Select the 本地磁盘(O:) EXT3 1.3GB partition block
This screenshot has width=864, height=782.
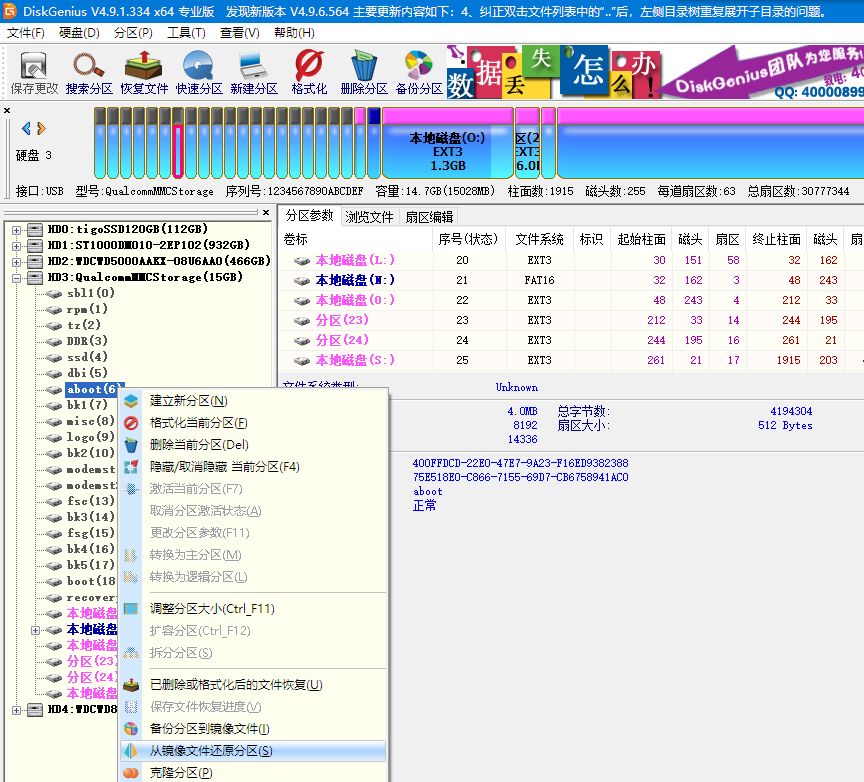pyautogui.click(x=447, y=143)
